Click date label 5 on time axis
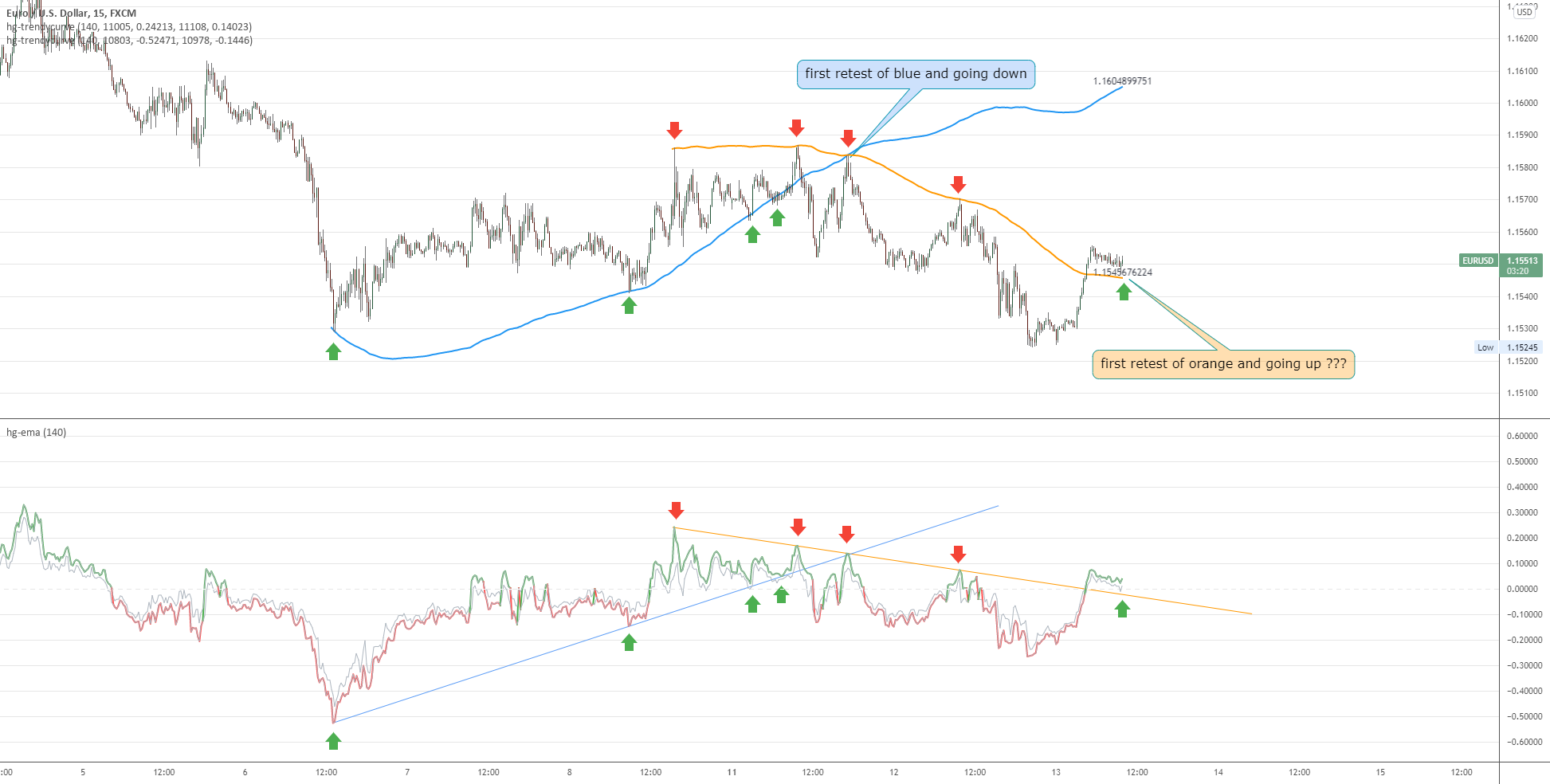 (x=83, y=772)
